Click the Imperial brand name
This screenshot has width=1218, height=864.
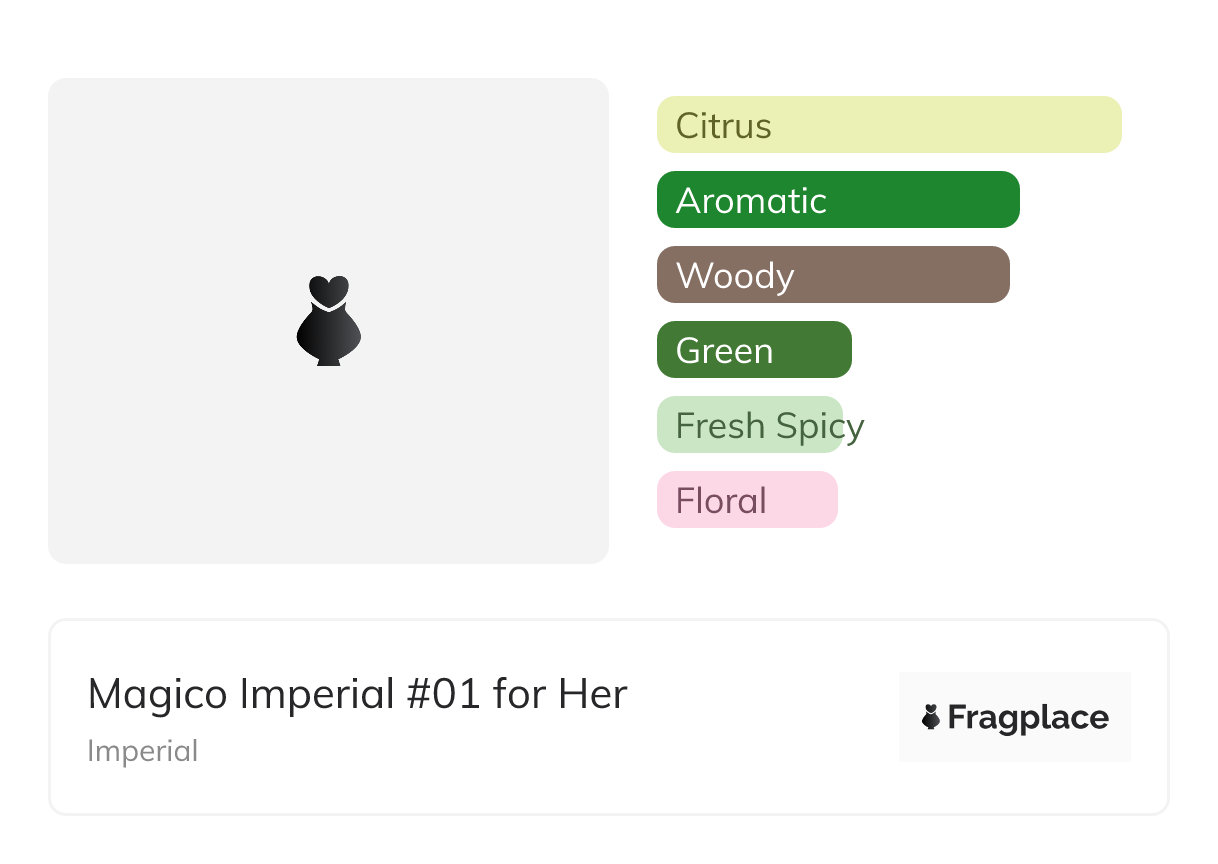click(x=142, y=751)
